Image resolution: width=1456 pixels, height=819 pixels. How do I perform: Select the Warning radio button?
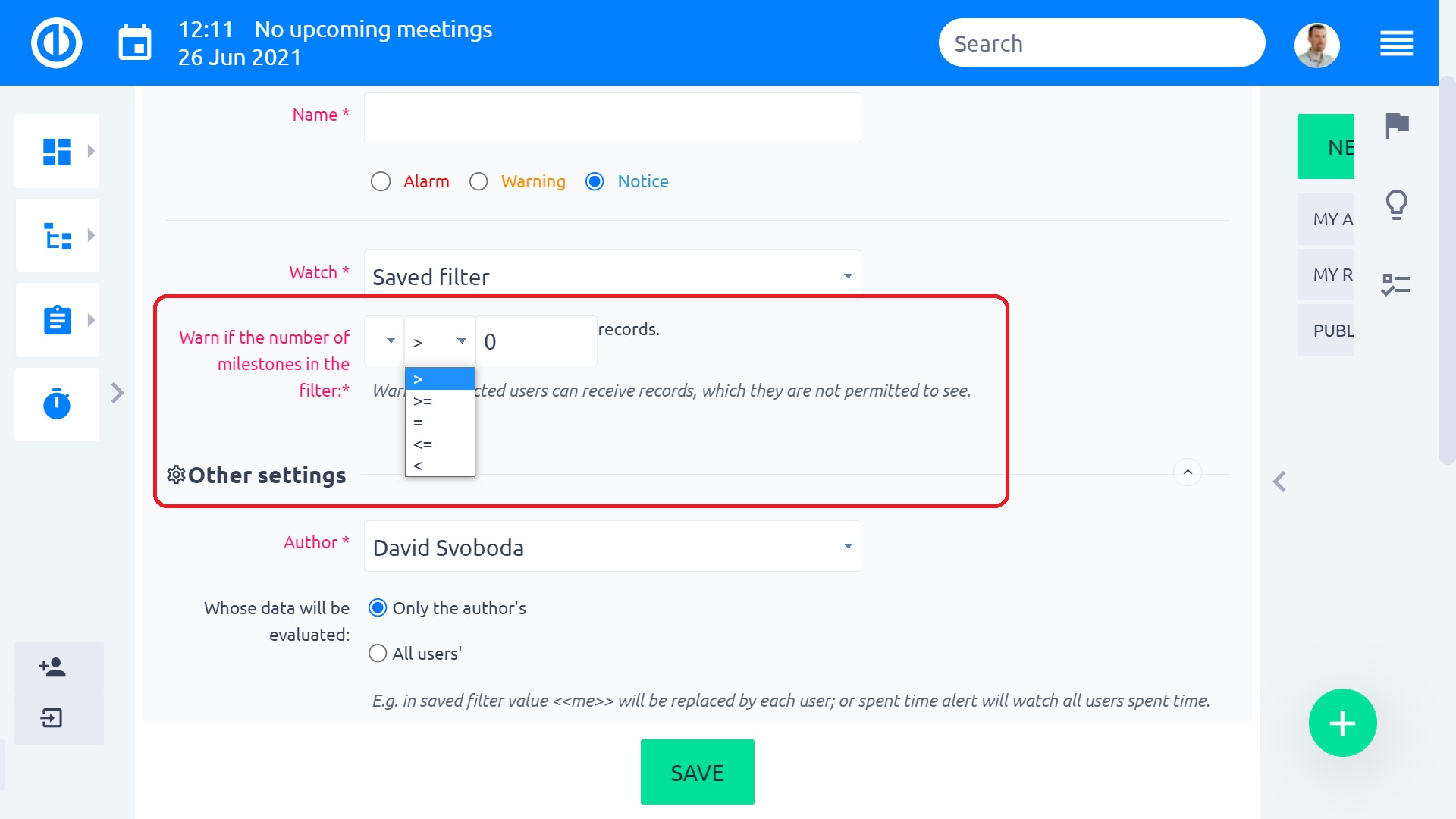pyautogui.click(x=479, y=182)
